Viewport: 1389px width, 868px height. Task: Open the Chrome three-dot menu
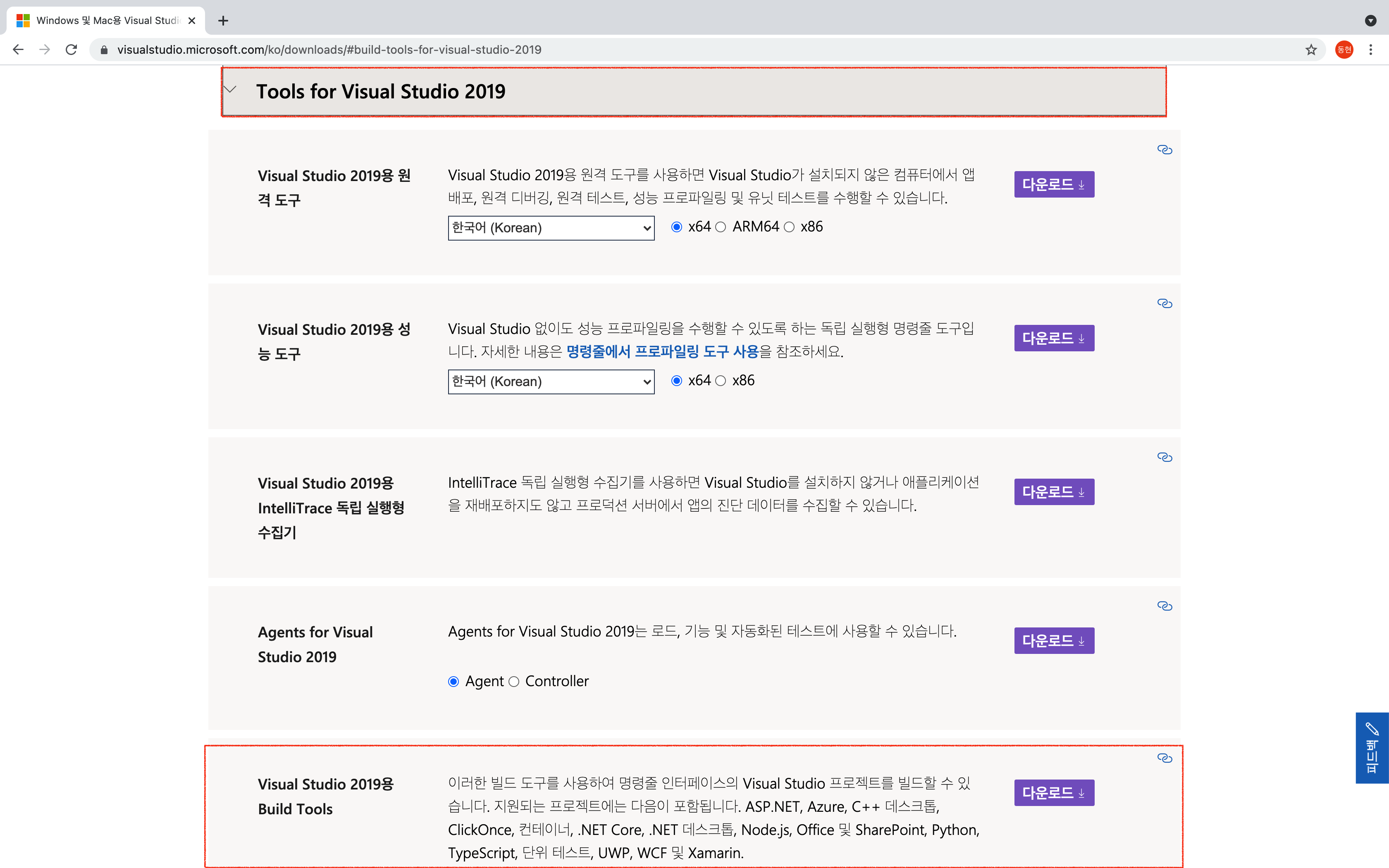pyautogui.click(x=1371, y=50)
